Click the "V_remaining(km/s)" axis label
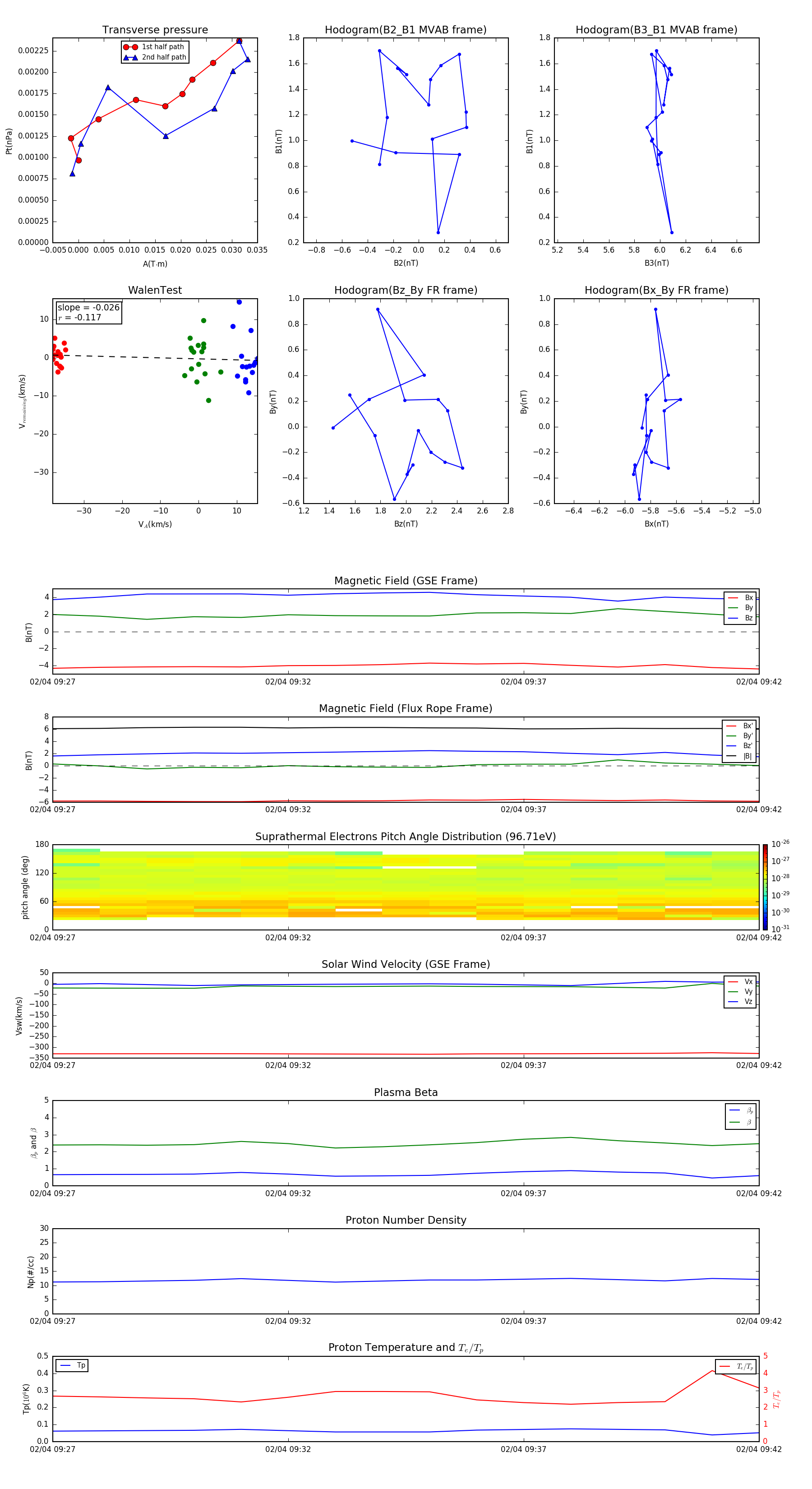 [x=23, y=401]
